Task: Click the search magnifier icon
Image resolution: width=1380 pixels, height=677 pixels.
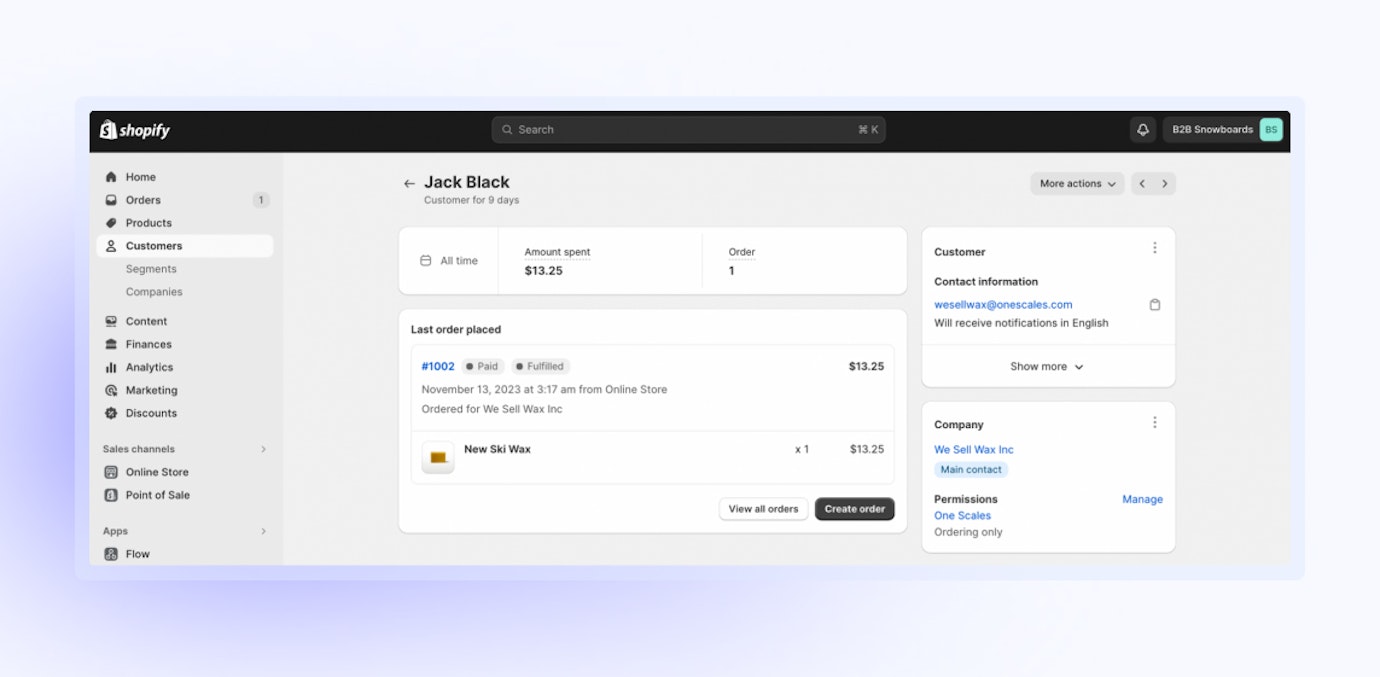Action: pyautogui.click(x=507, y=130)
